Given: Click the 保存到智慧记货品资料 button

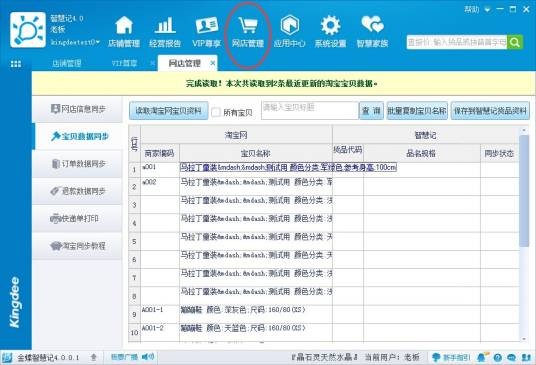Looking at the screenshot, I should pyautogui.click(x=490, y=111).
